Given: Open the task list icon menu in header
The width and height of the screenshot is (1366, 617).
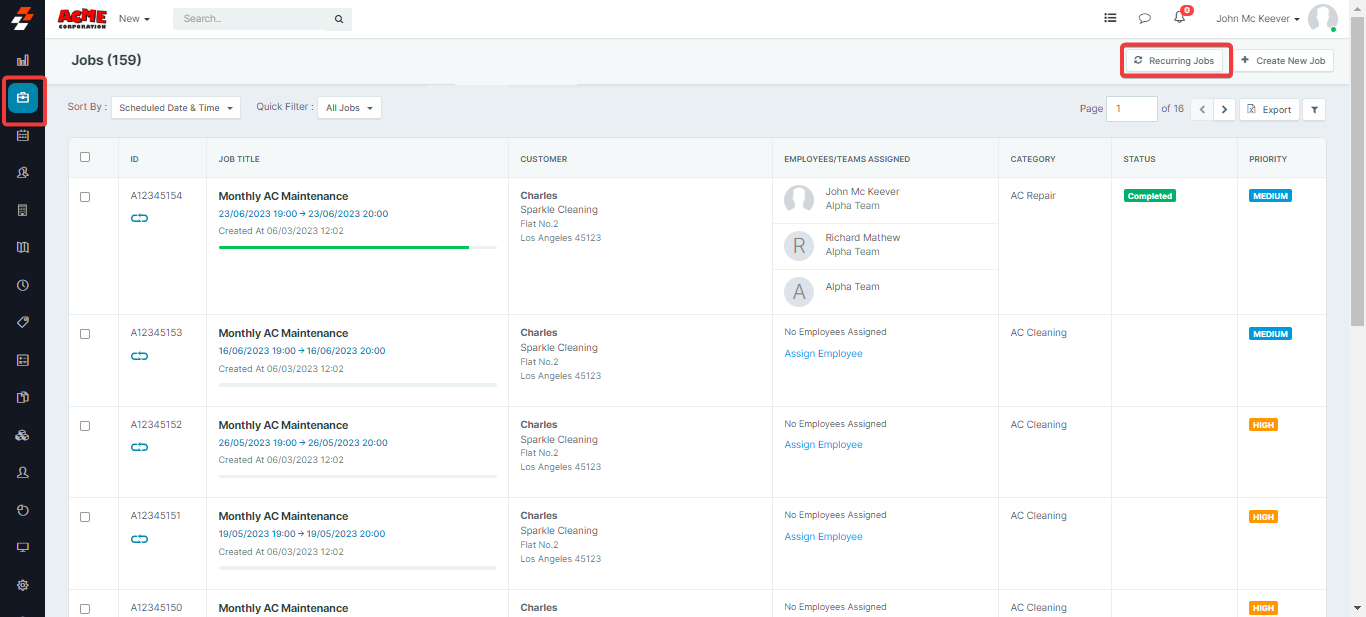Looking at the screenshot, I should click(x=1110, y=18).
